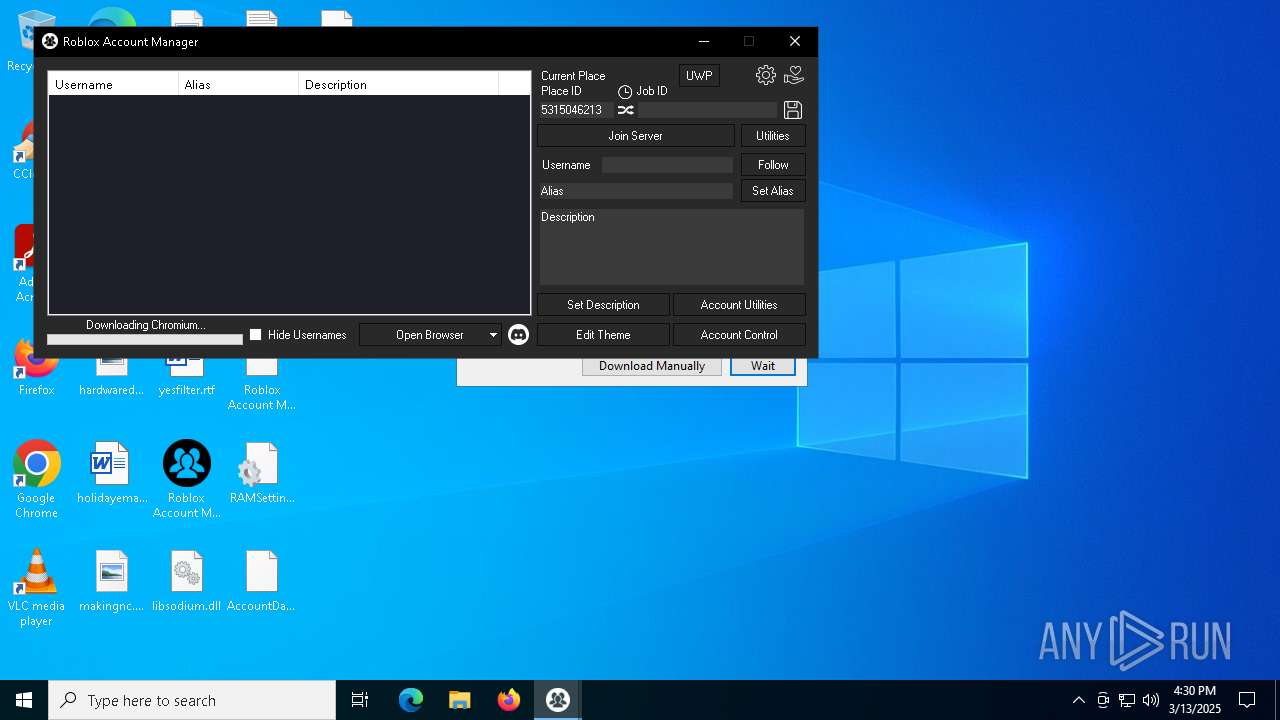Viewport: 1280px width, 720px height.
Task: Open Task View on taskbar
Action: (360, 700)
